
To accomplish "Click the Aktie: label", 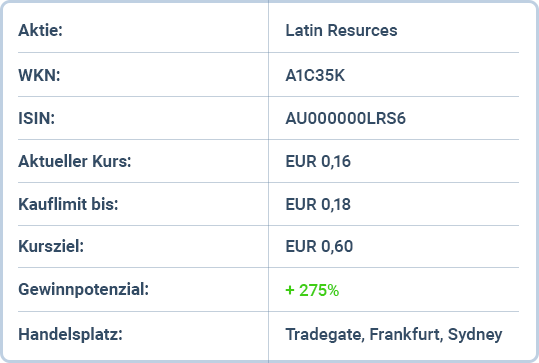I will click(x=40, y=30).
